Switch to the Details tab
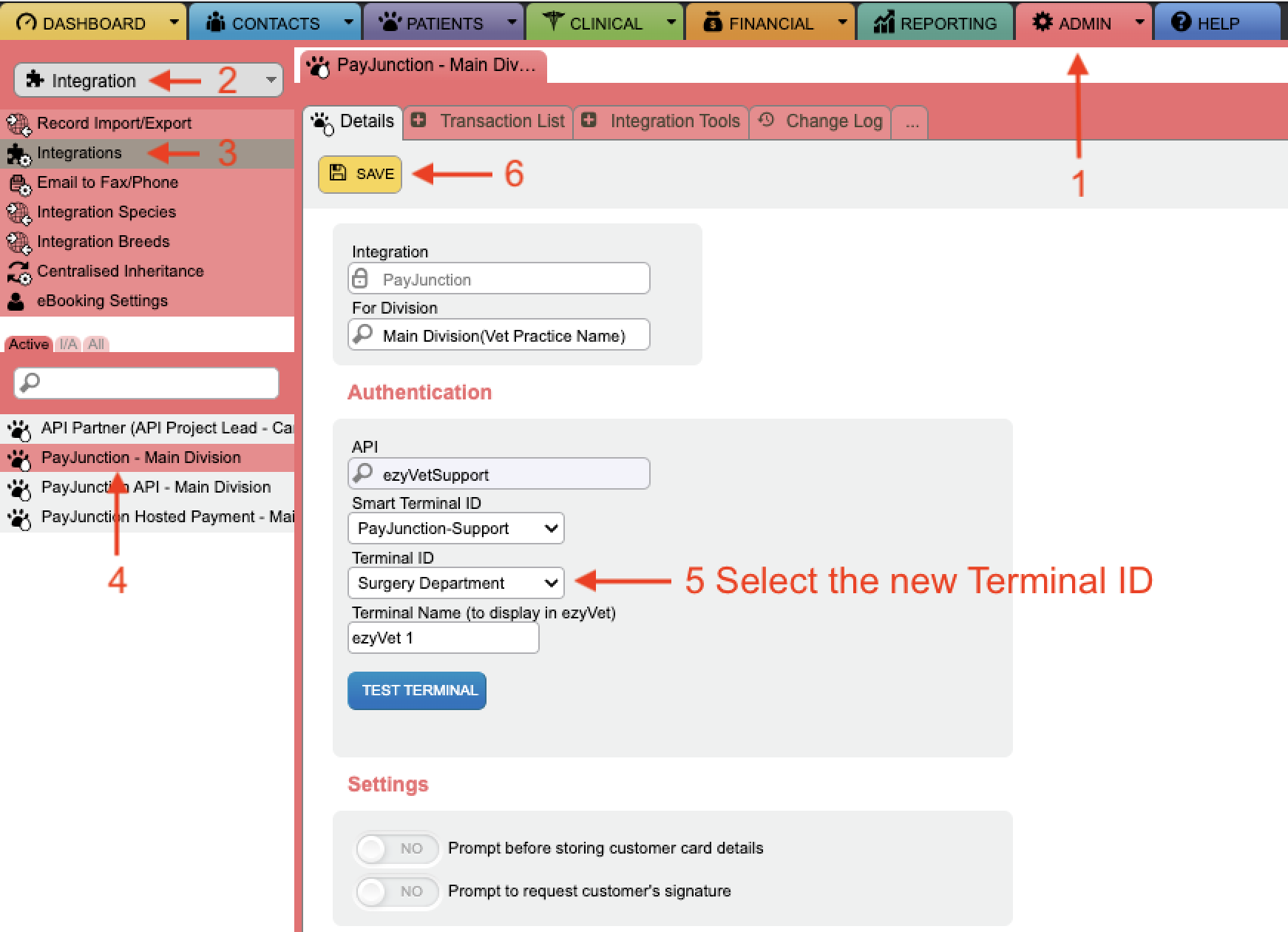Image resolution: width=1288 pixels, height=932 pixels. 353,121
